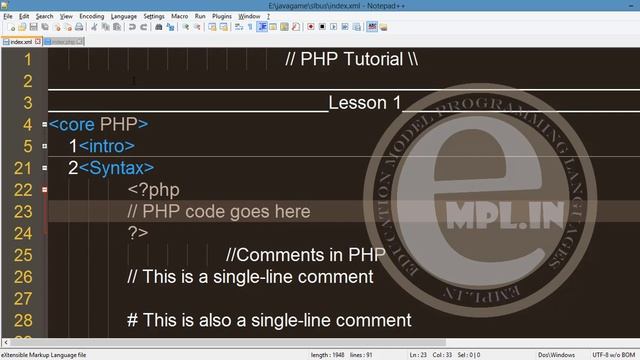Start macro recording with the red Record icon
Screen dimensions: 640x360
(x=311, y=27)
